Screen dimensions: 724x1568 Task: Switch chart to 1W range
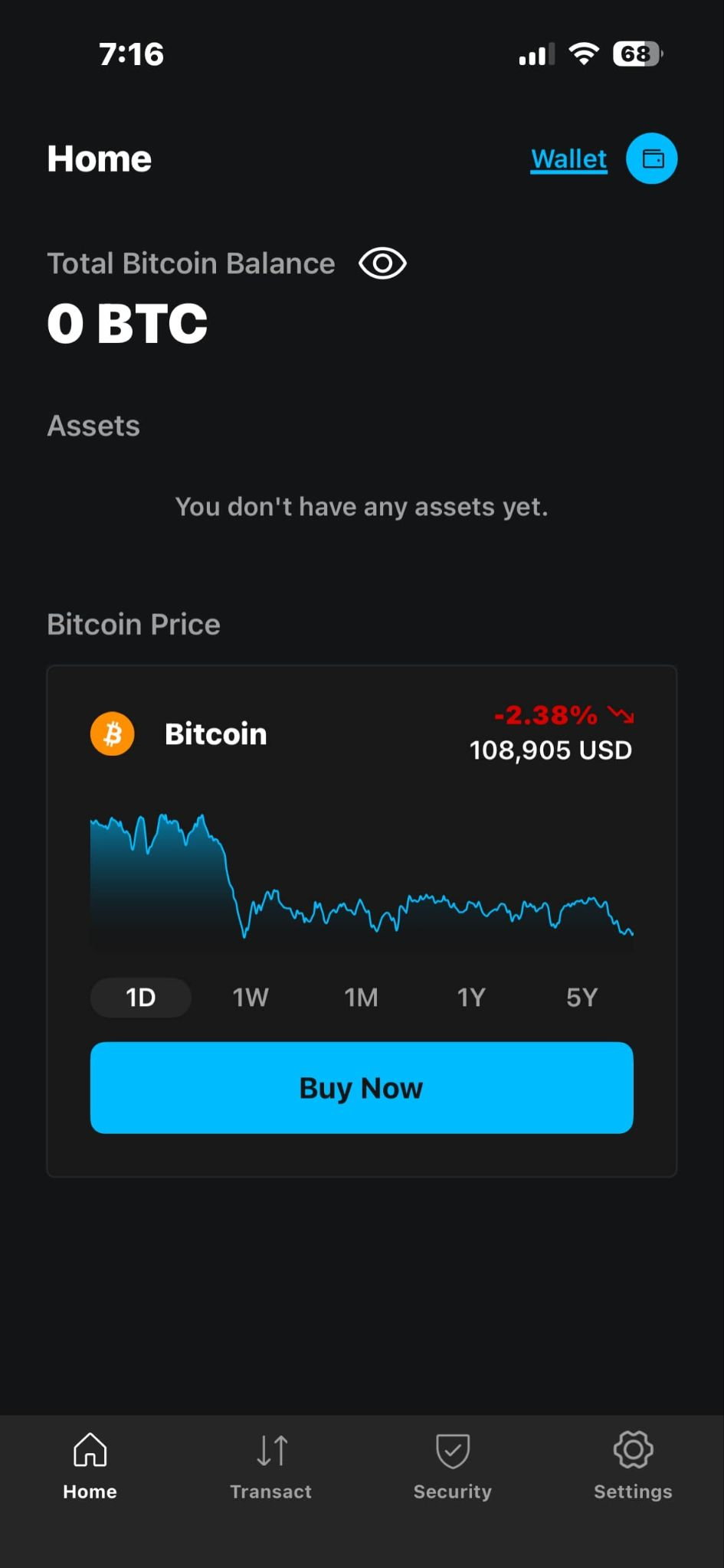(251, 997)
